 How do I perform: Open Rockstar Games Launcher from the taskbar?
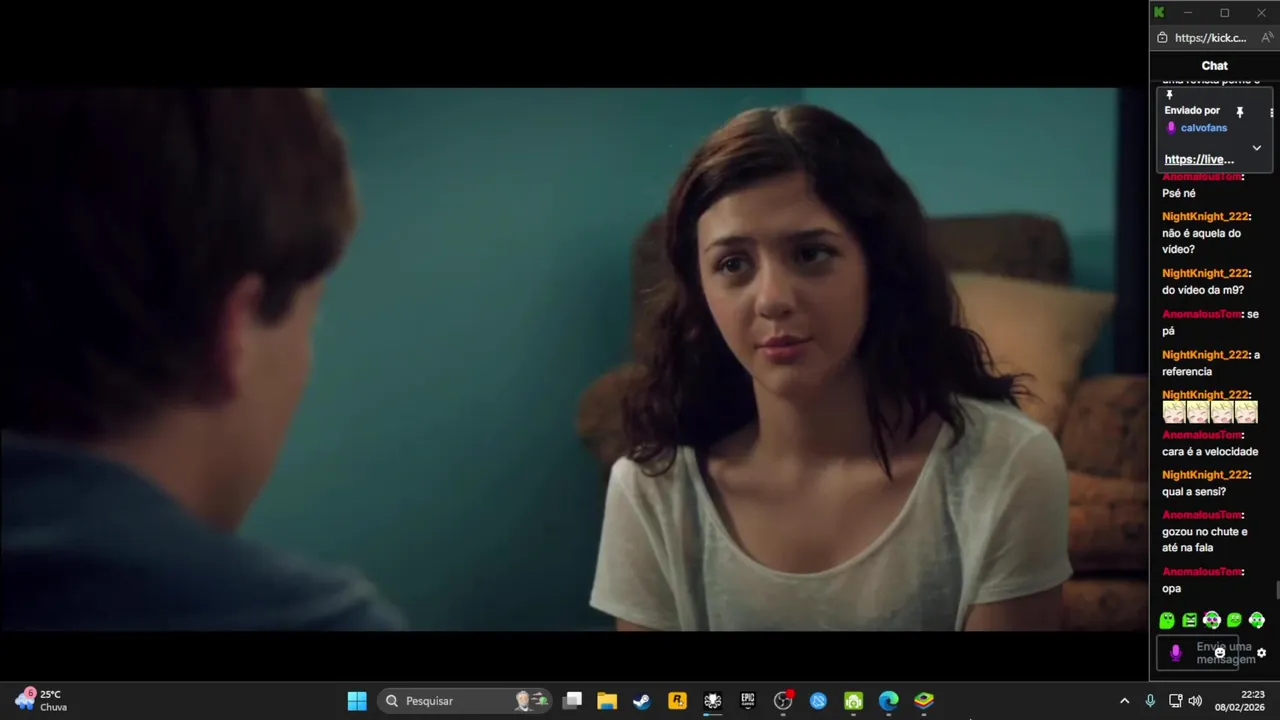[x=678, y=701]
